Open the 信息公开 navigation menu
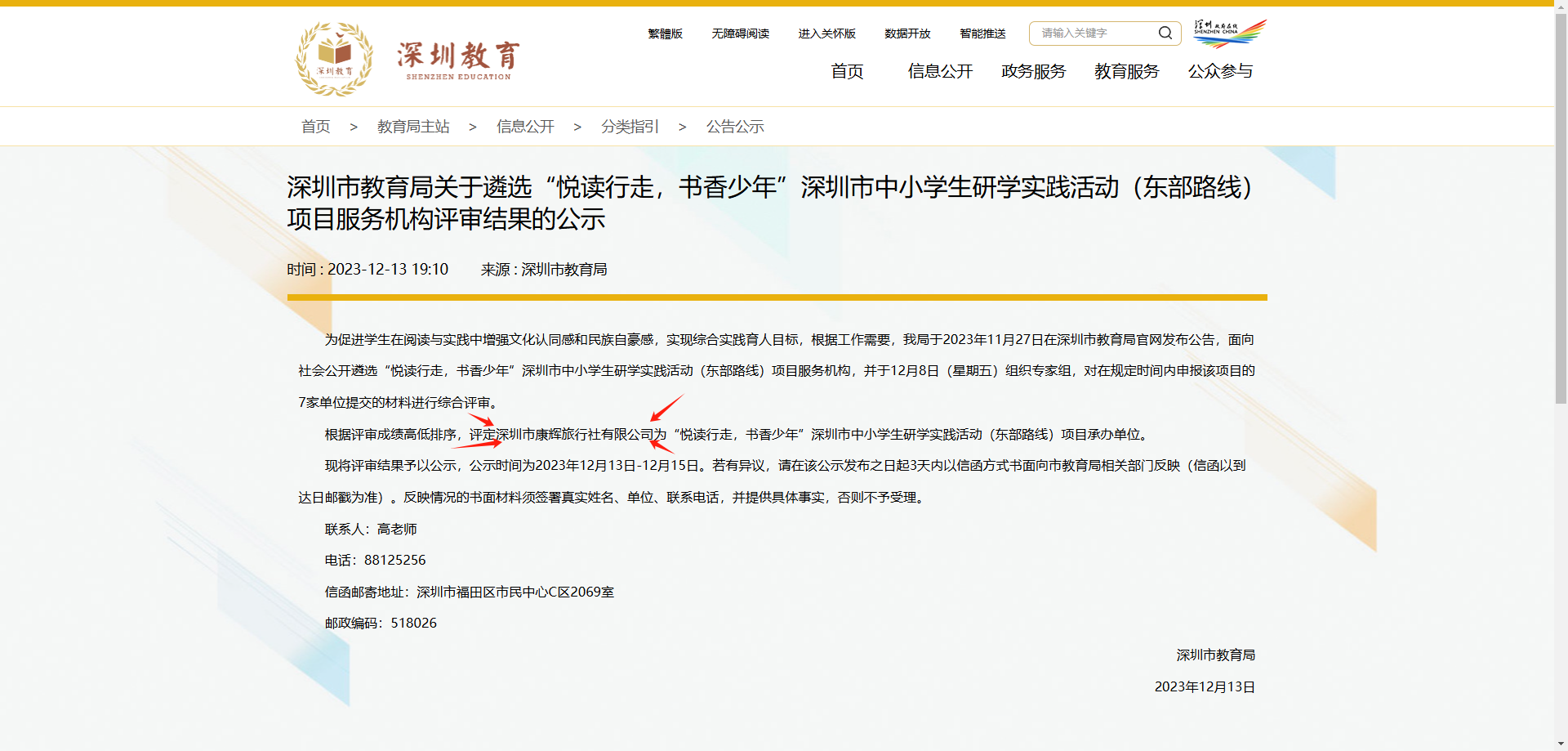 pos(939,72)
